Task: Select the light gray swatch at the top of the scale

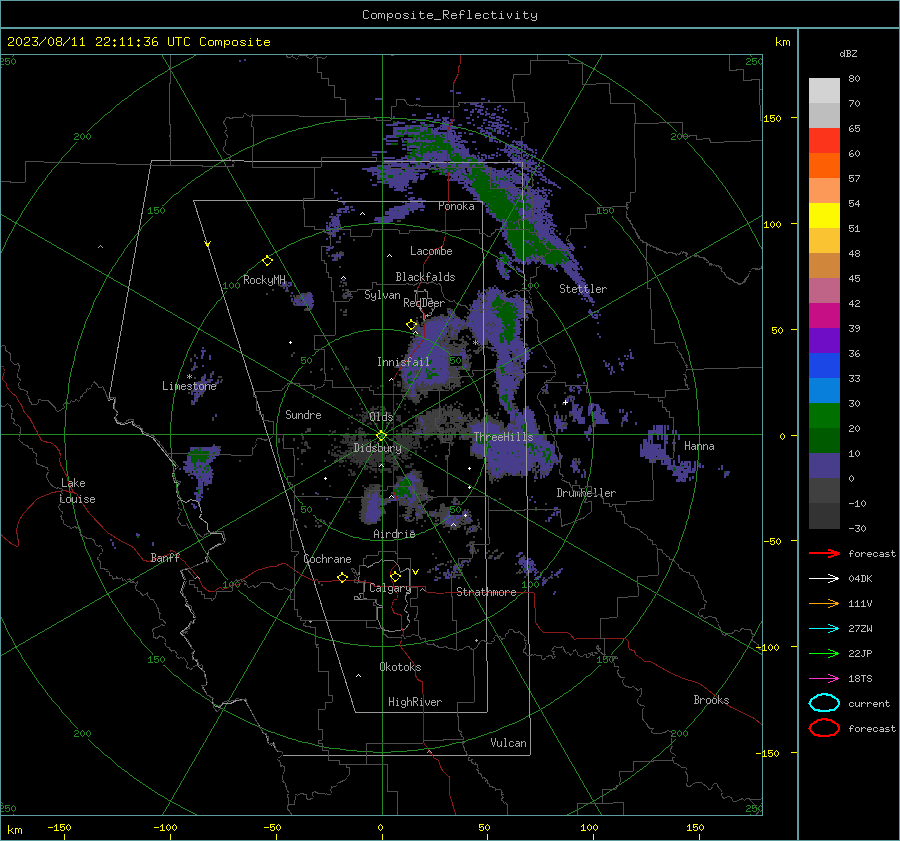Action: [x=824, y=90]
